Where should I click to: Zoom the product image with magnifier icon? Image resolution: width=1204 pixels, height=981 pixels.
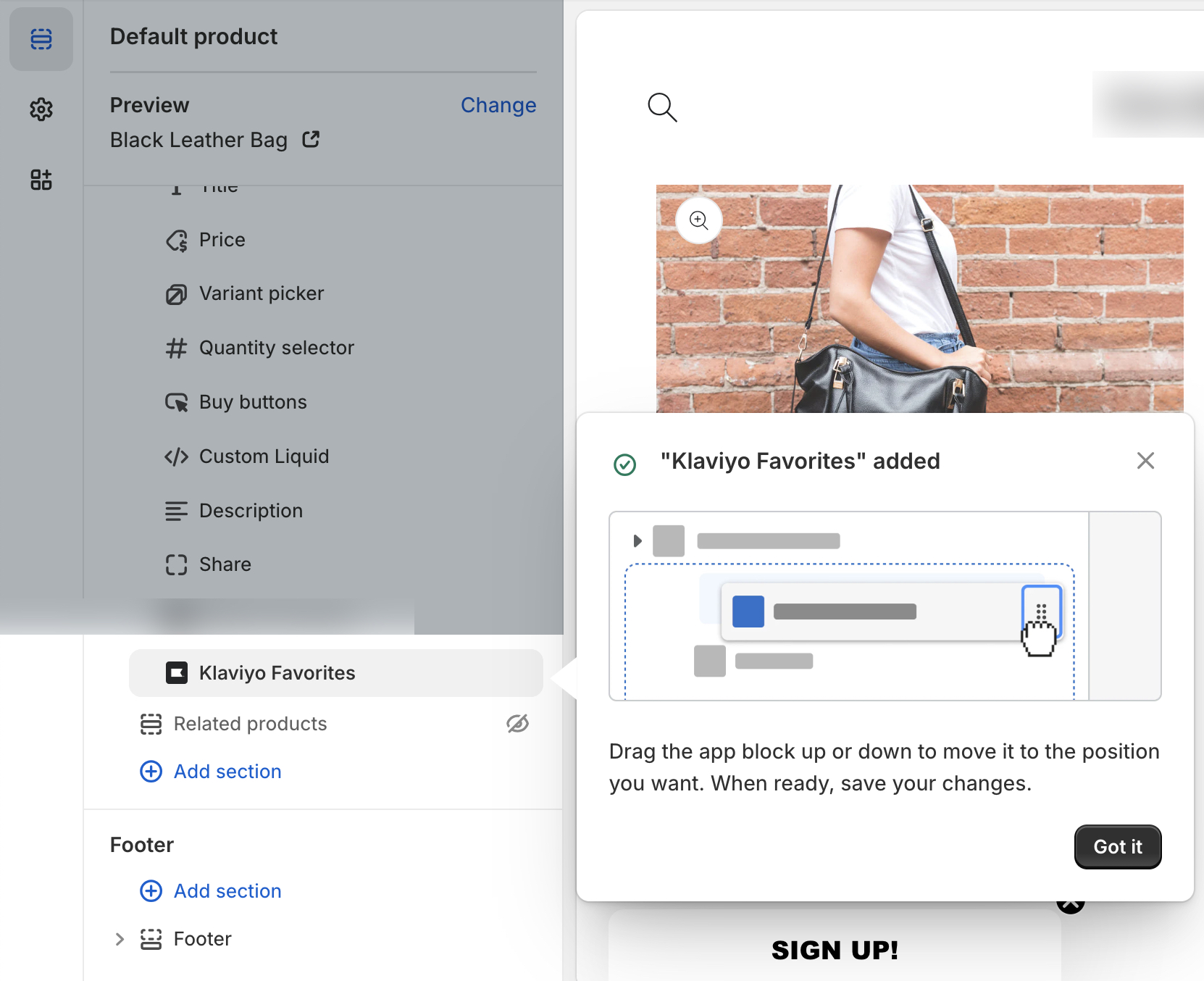[699, 220]
